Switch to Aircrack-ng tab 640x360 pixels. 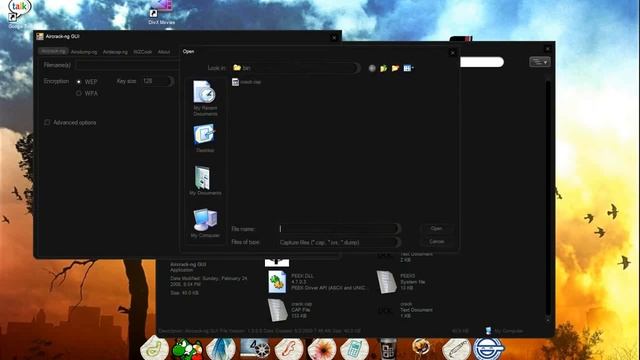(x=53, y=51)
